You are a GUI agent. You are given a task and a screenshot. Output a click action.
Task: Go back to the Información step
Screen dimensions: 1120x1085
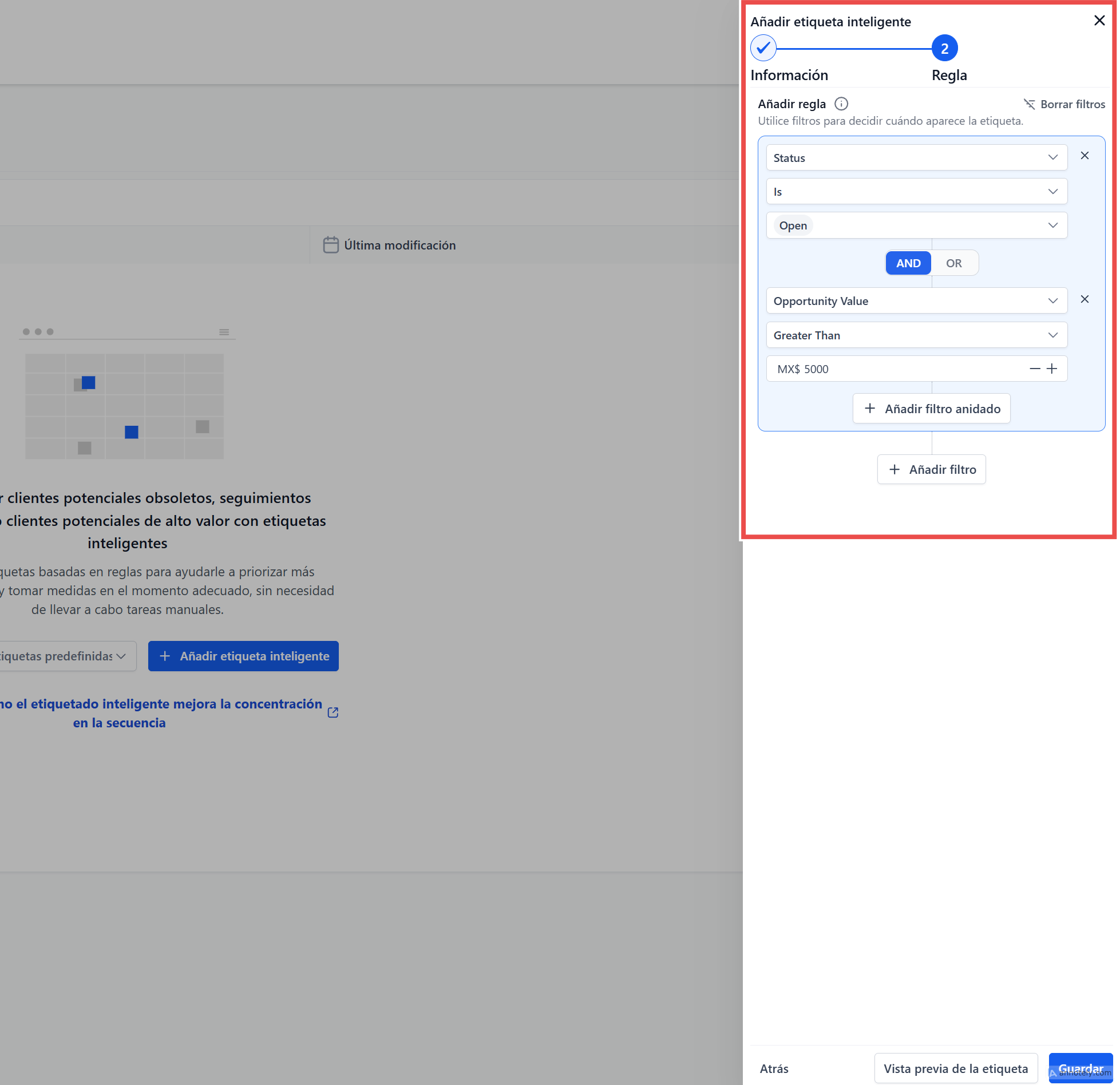click(x=763, y=49)
